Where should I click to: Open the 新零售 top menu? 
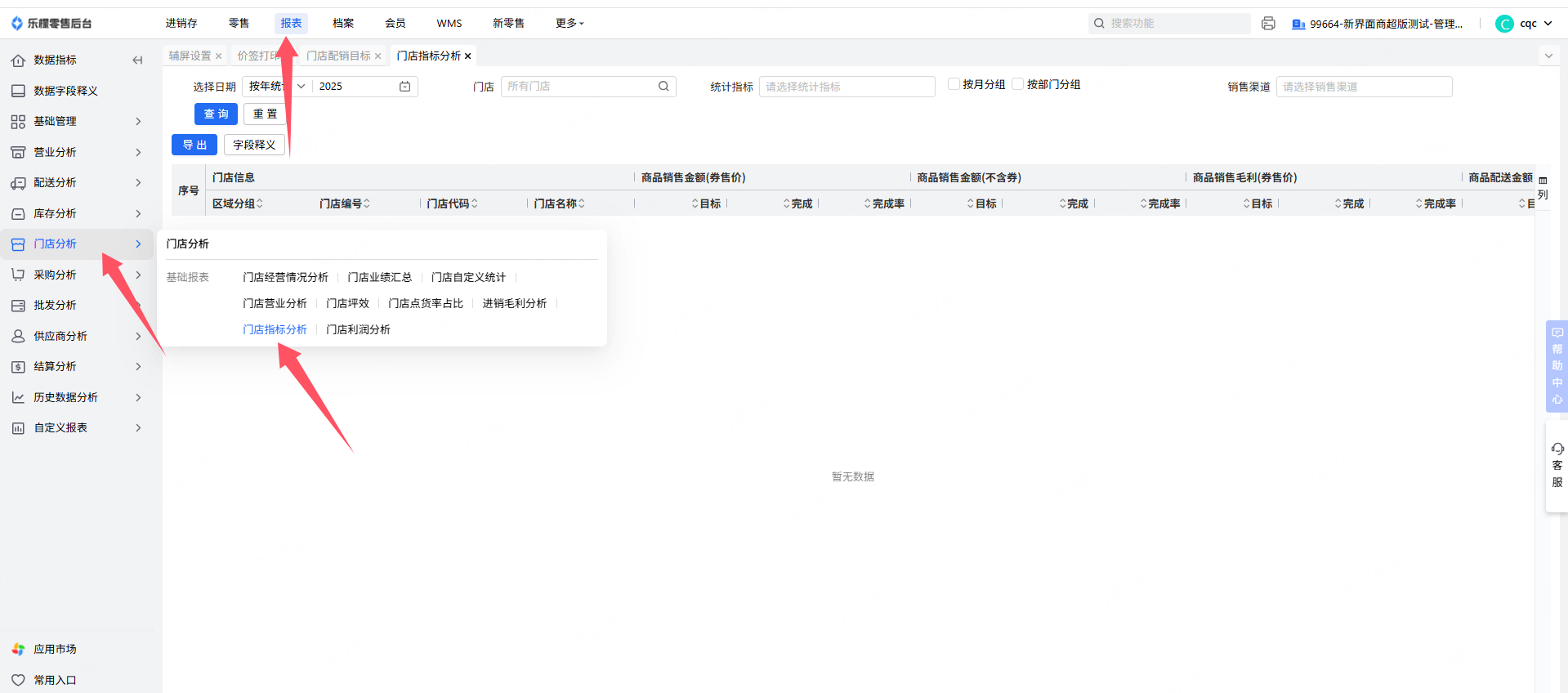tap(508, 24)
